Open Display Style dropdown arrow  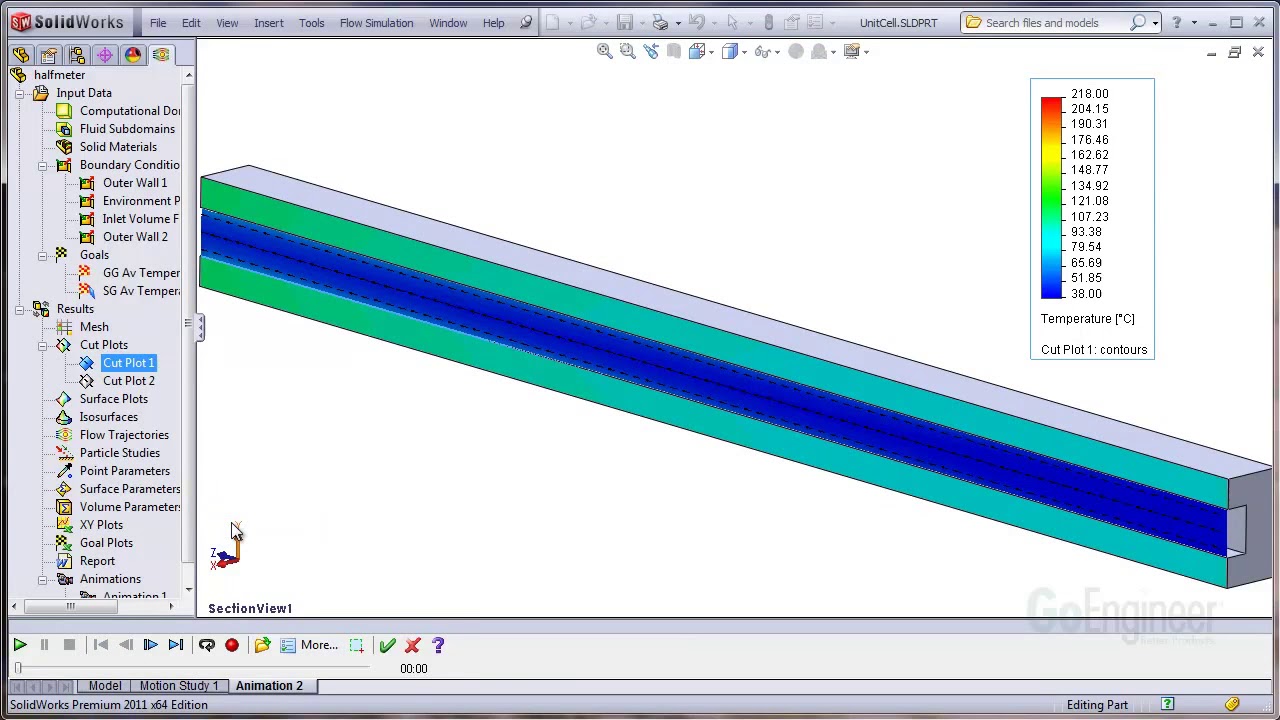(744, 52)
